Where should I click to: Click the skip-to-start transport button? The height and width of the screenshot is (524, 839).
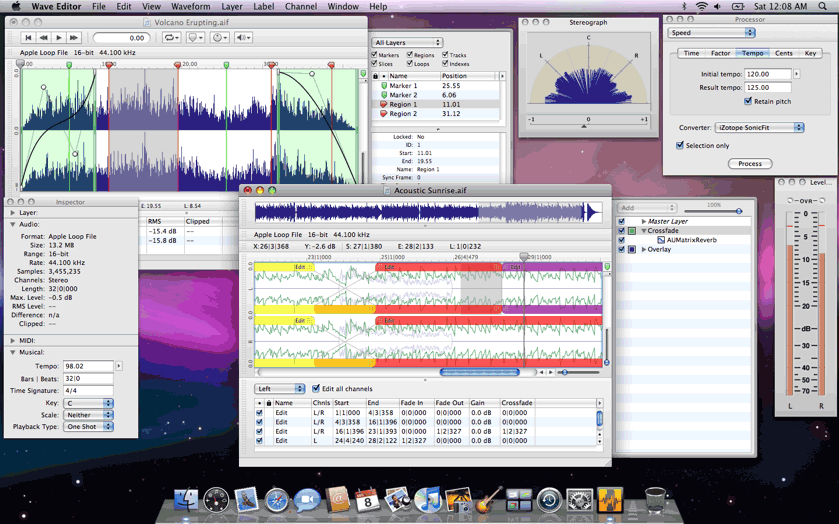tap(28, 38)
